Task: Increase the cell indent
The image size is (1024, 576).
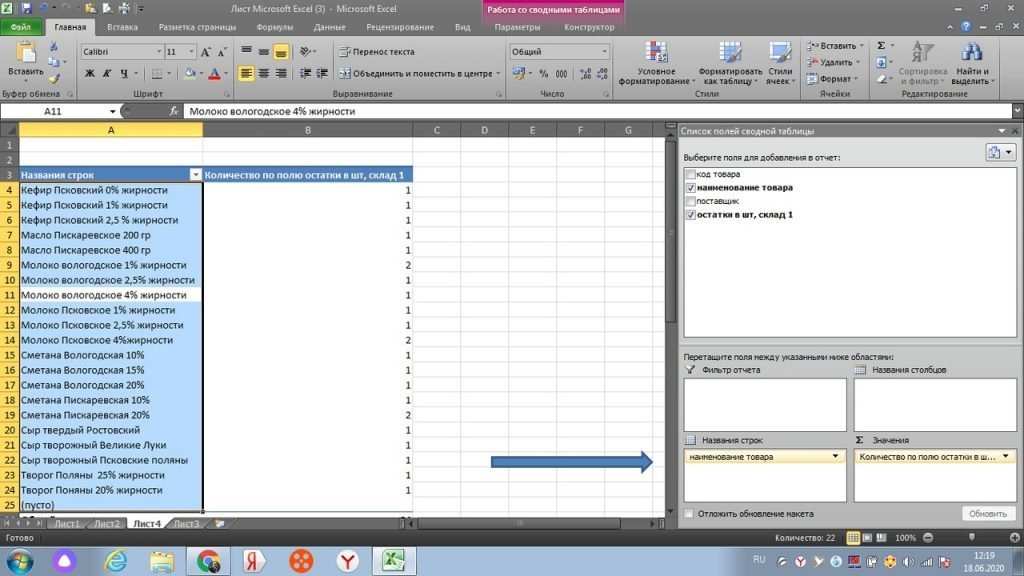Action: [x=322, y=73]
